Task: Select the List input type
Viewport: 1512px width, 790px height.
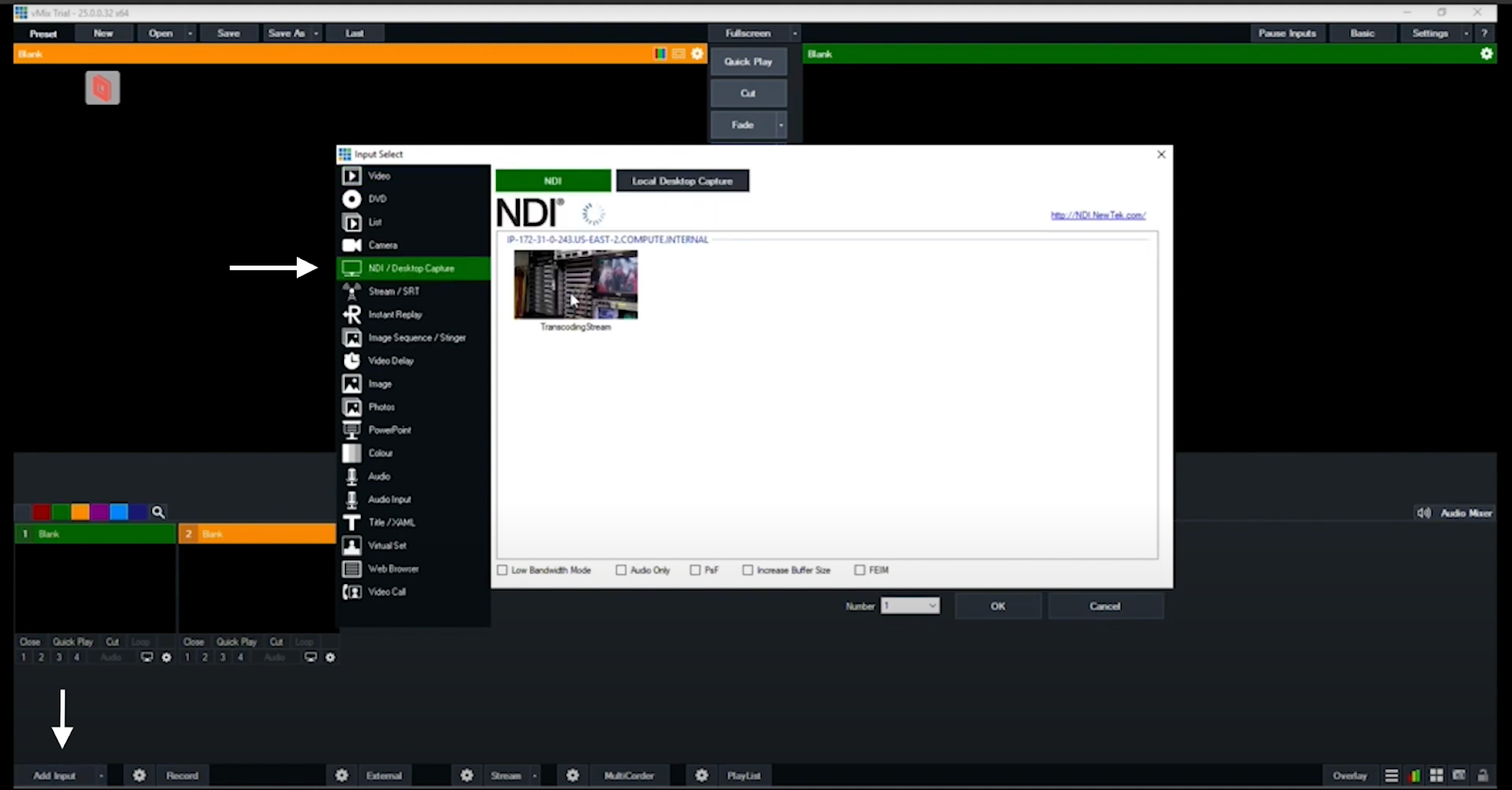Action: pyautogui.click(x=413, y=222)
